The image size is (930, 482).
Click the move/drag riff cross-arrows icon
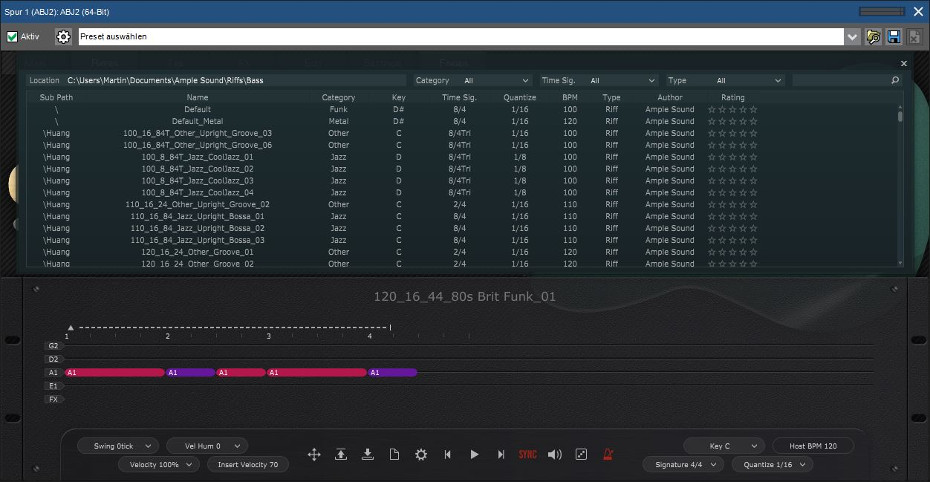pyautogui.click(x=314, y=455)
